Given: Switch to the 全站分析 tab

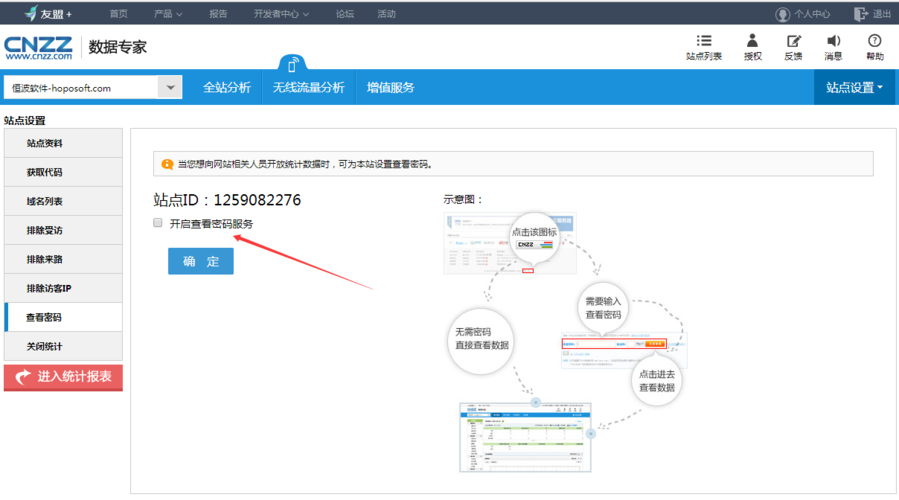Looking at the screenshot, I should click(226, 88).
